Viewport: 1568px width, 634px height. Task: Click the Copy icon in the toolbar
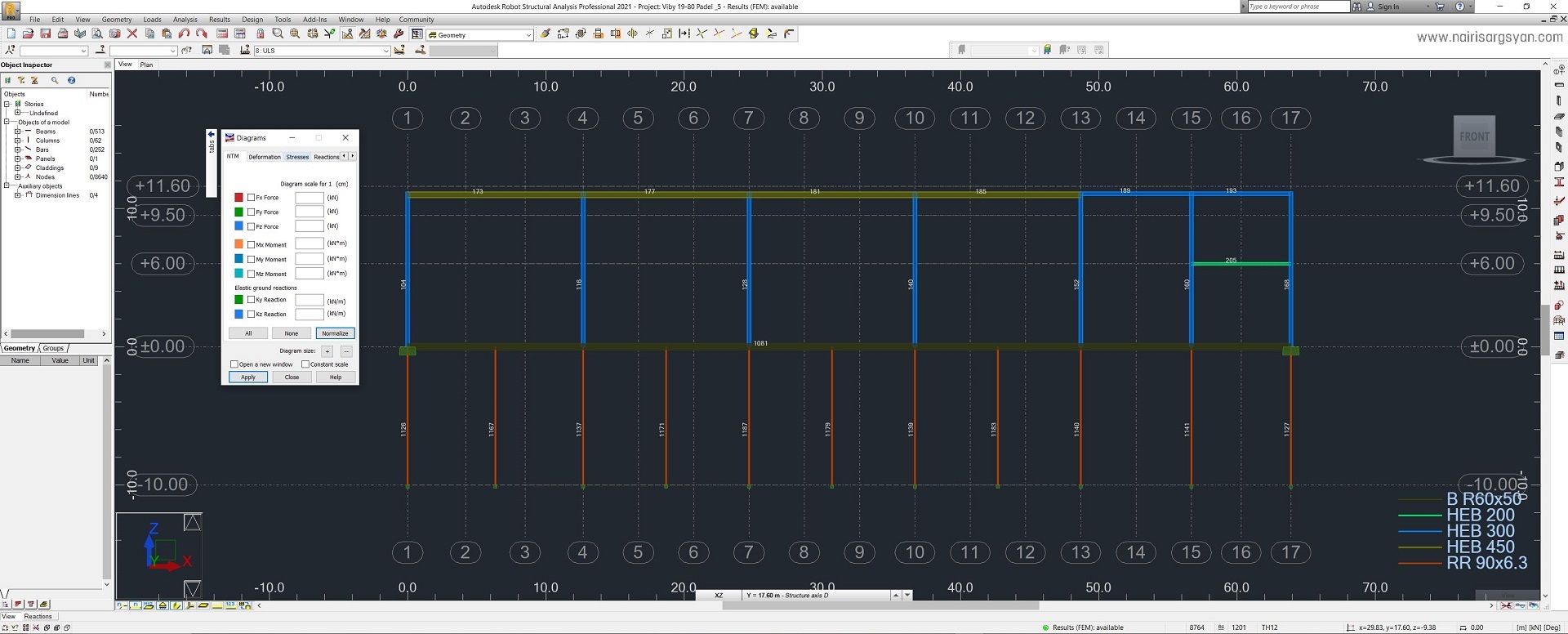(149, 34)
